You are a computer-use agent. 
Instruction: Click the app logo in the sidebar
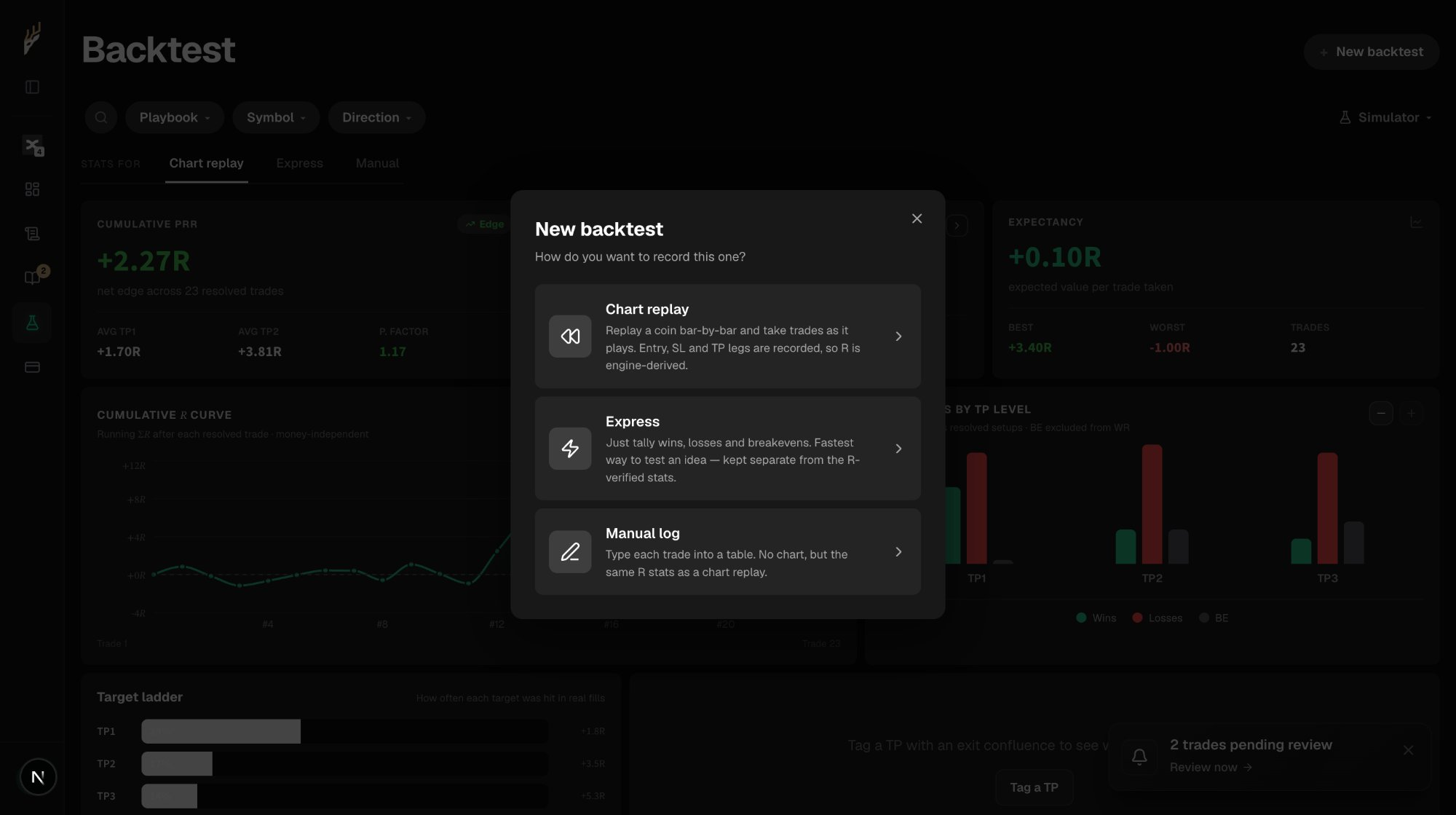tap(32, 38)
